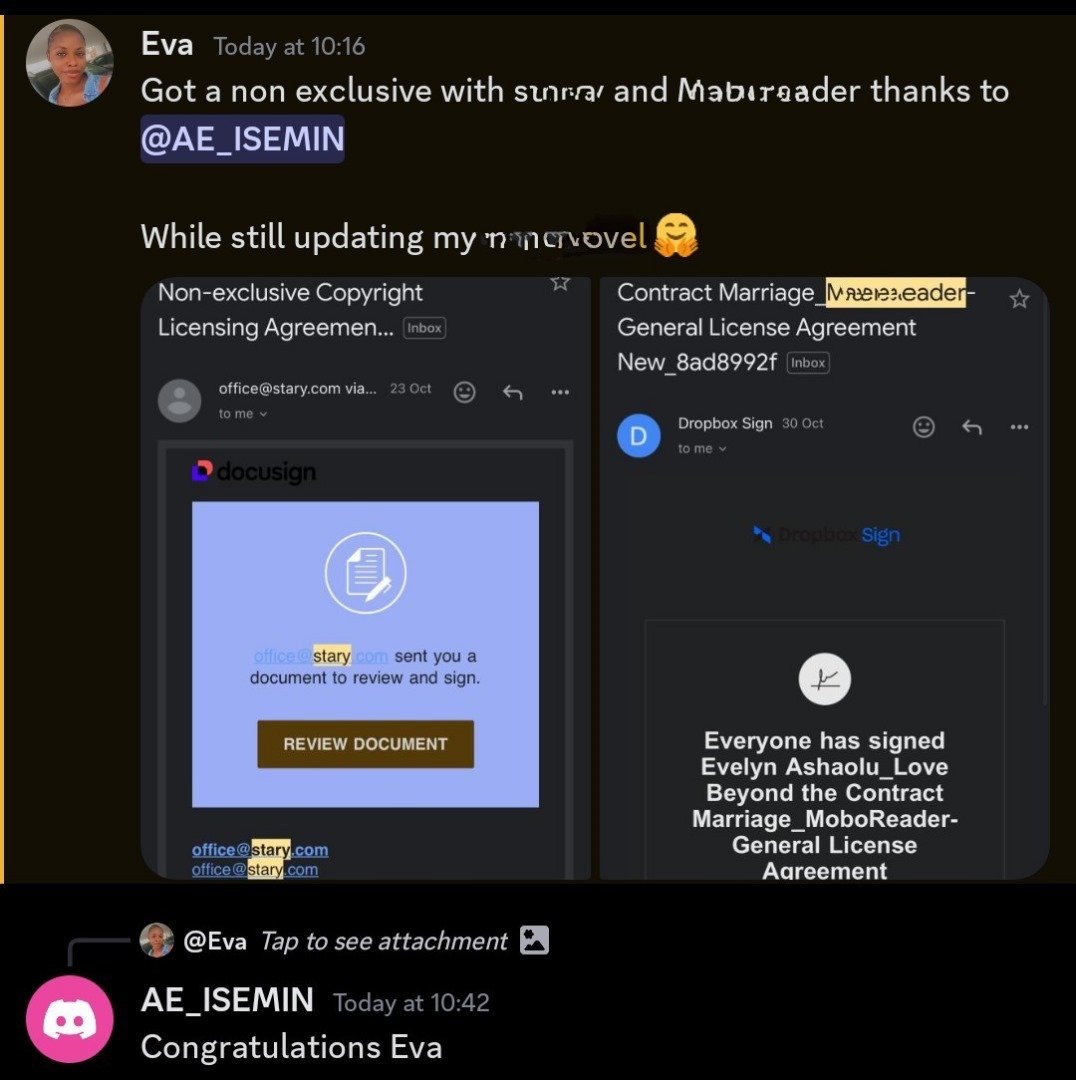Star the Contract Marriage email
Screen dimensions: 1076x1080
click(1019, 299)
